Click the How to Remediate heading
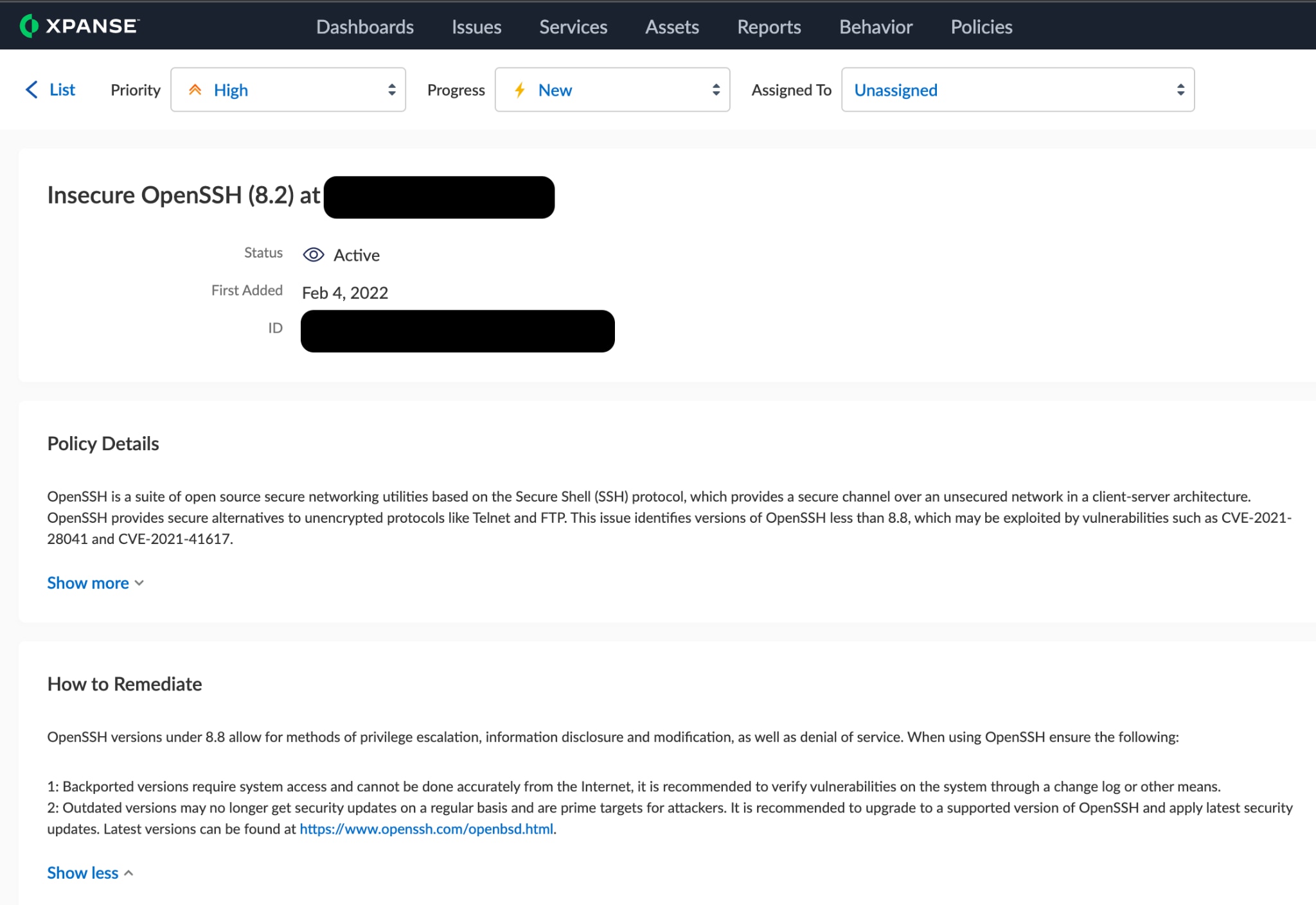Screen dimensions: 1316x905 click(x=125, y=683)
